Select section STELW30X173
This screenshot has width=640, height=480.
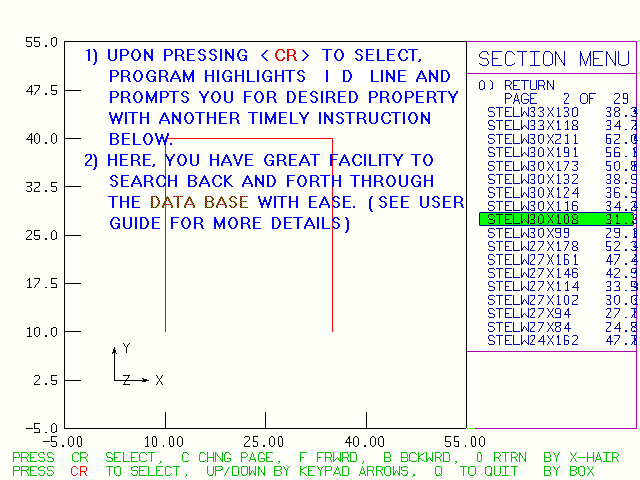[x=533, y=165]
